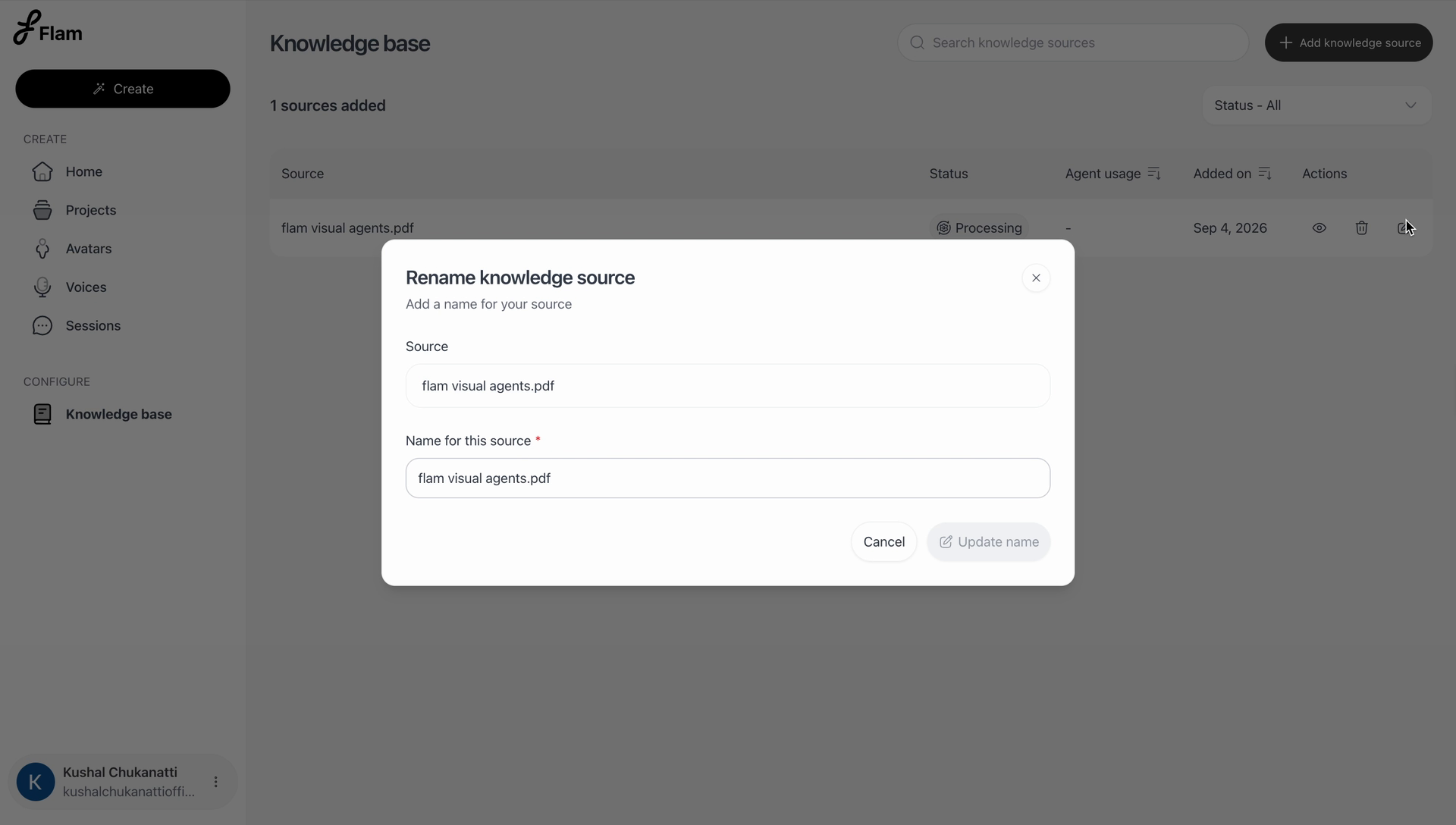Click the rename icon in Actions

(1404, 228)
